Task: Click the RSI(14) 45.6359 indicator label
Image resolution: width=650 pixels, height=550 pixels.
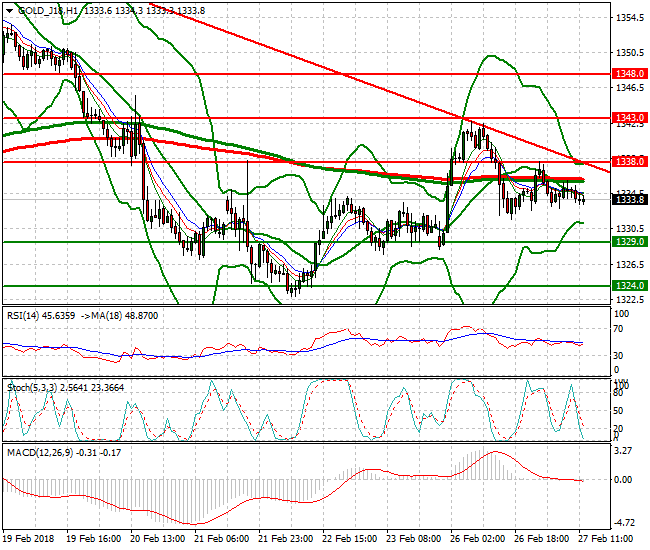Action: [x=41, y=316]
